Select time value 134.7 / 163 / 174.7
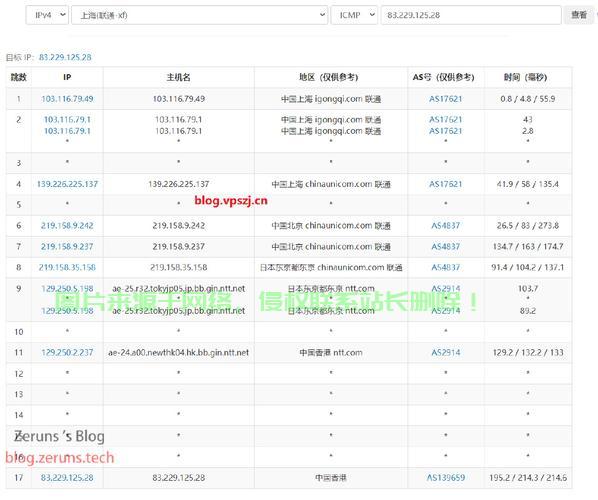The image size is (598, 500). click(x=528, y=246)
